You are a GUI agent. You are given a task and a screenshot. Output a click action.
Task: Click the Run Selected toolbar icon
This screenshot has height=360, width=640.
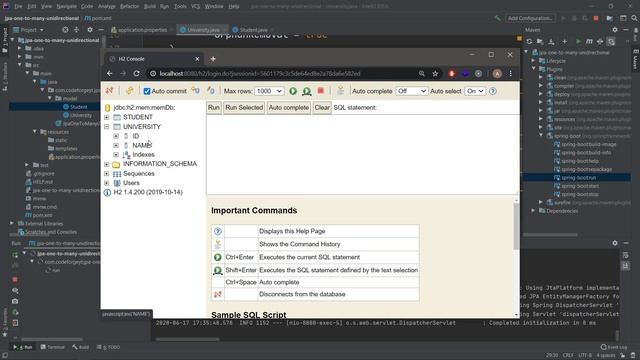307,91
